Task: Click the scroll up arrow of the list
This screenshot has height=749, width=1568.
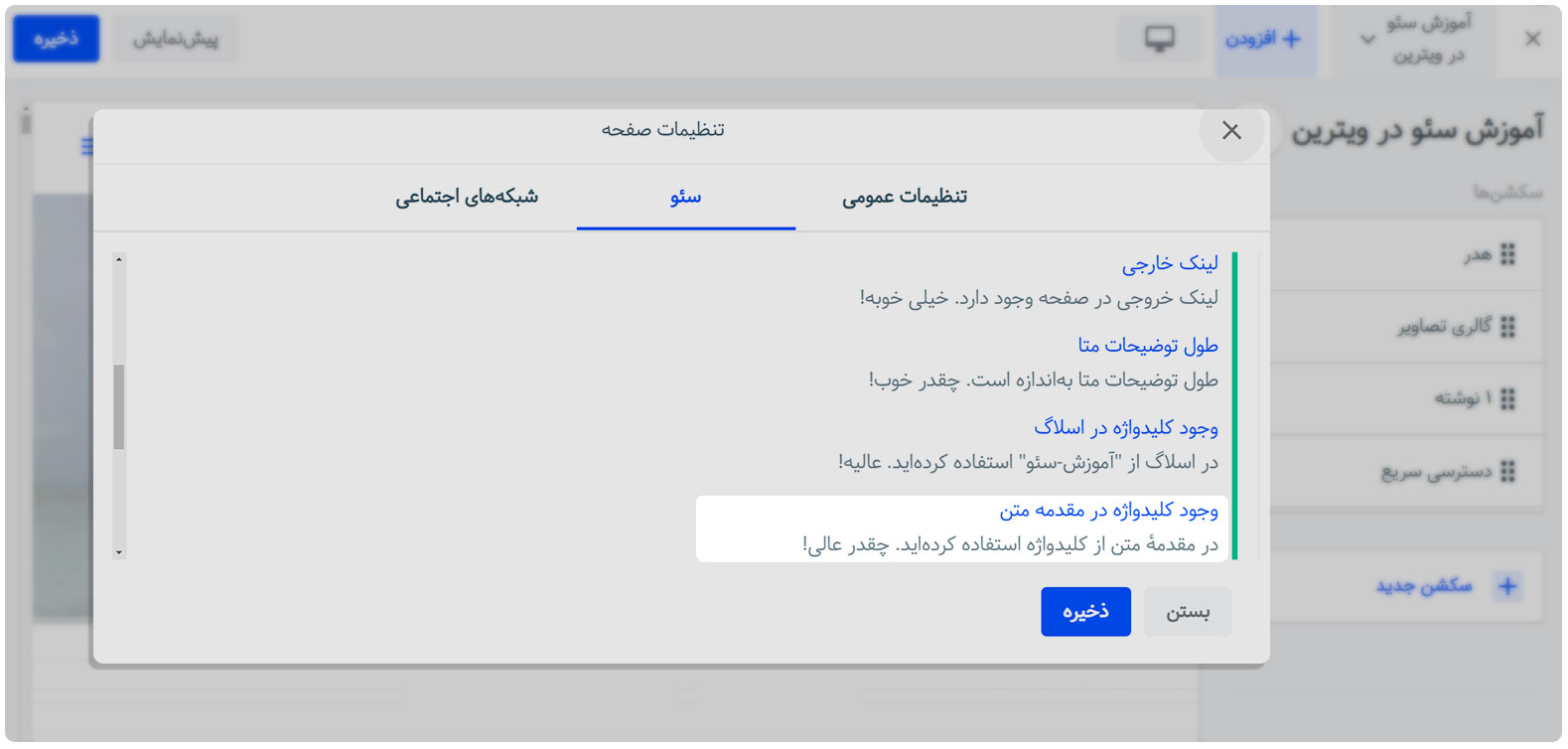Action: pos(119,260)
